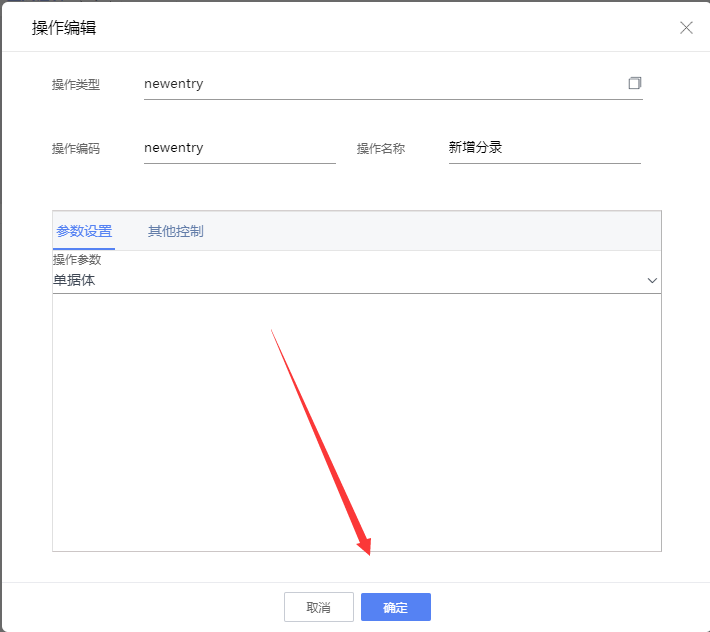The width and height of the screenshot is (710, 632).
Task: Edit the 操作编码 input field
Action: pyautogui.click(x=240, y=148)
